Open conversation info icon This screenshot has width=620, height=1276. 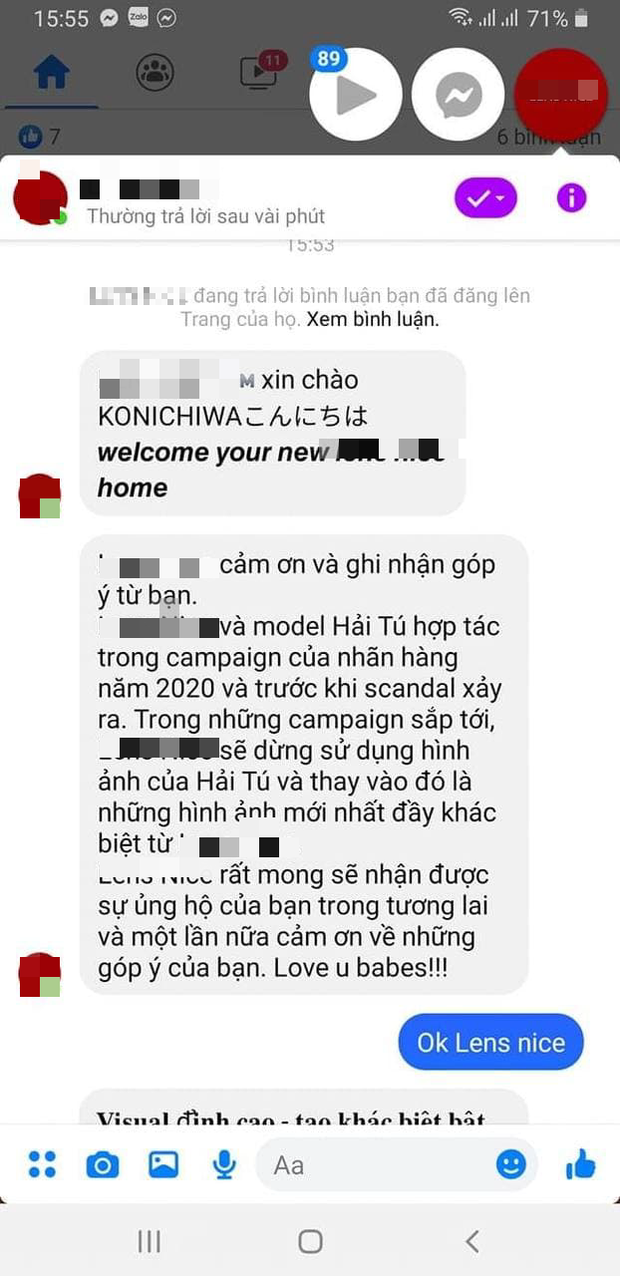(x=571, y=198)
